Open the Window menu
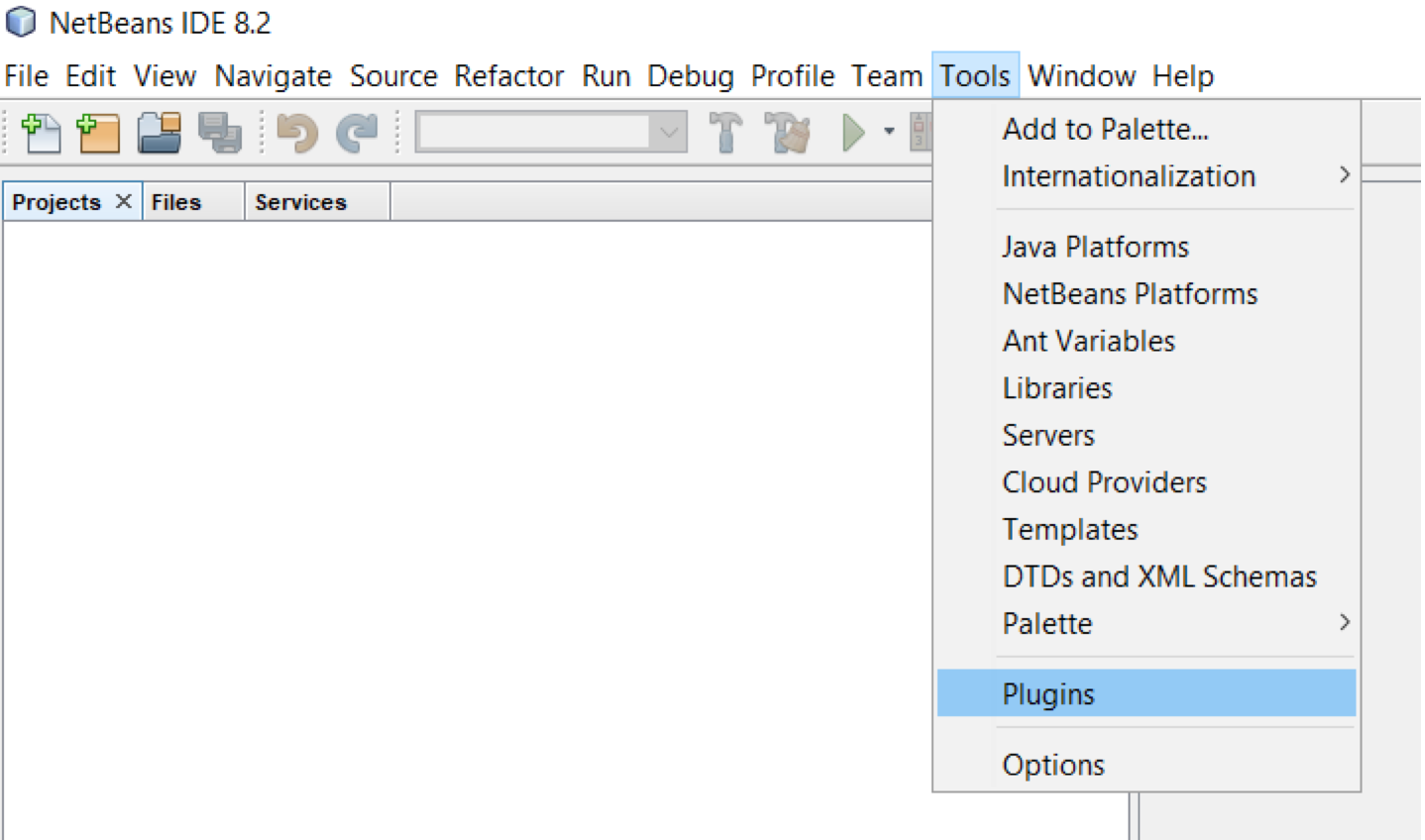The width and height of the screenshot is (1425, 840). pyautogui.click(x=1082, y=76)
